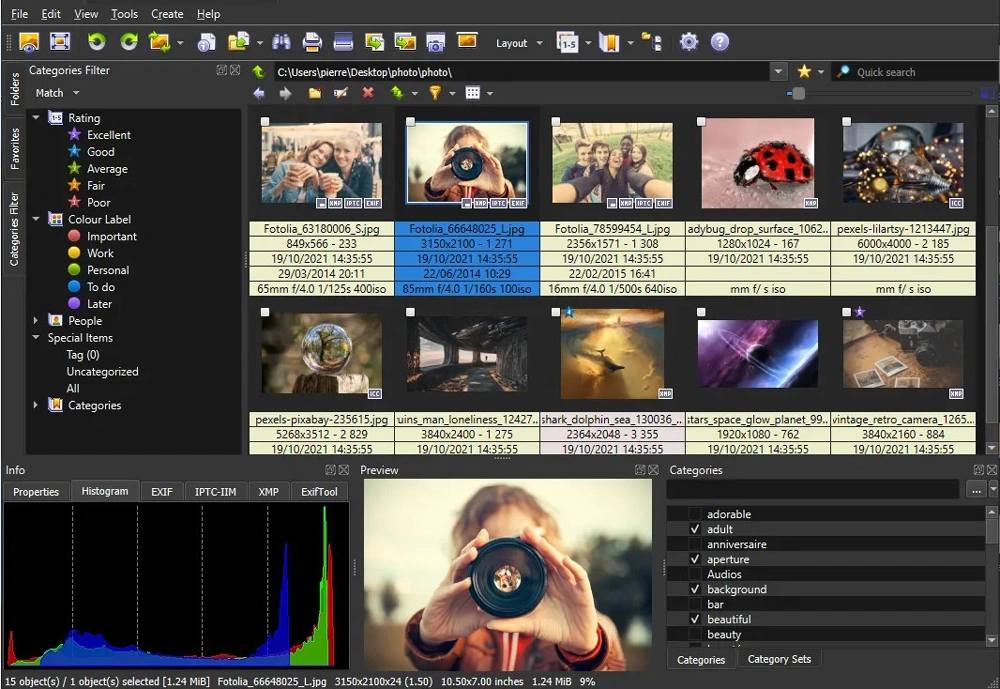Check the 'adorable' category checkbox
This screenshot has width=1000, height=689.
[x=696, y=514]
